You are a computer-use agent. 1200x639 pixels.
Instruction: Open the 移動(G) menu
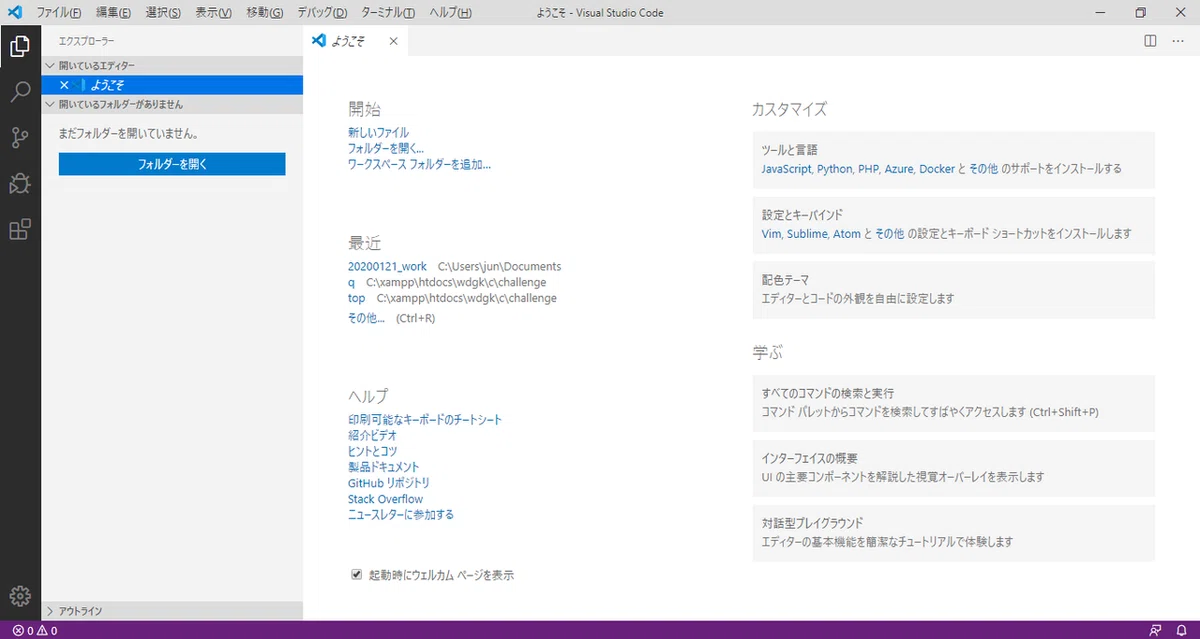point(264,13)
